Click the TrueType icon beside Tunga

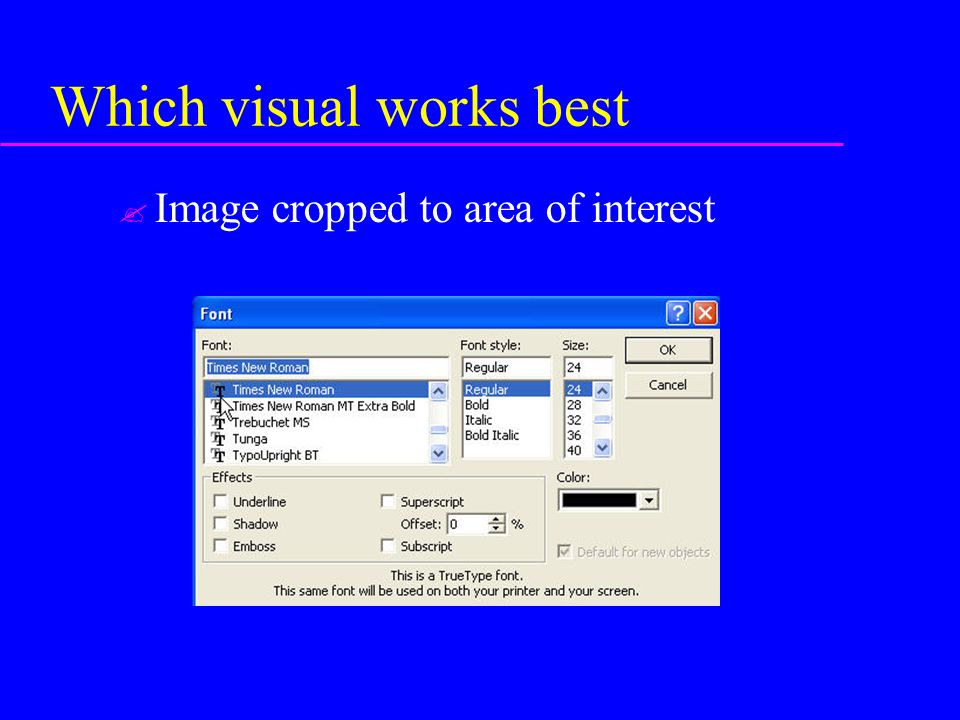pyautogui.click(x=219, y=439)
